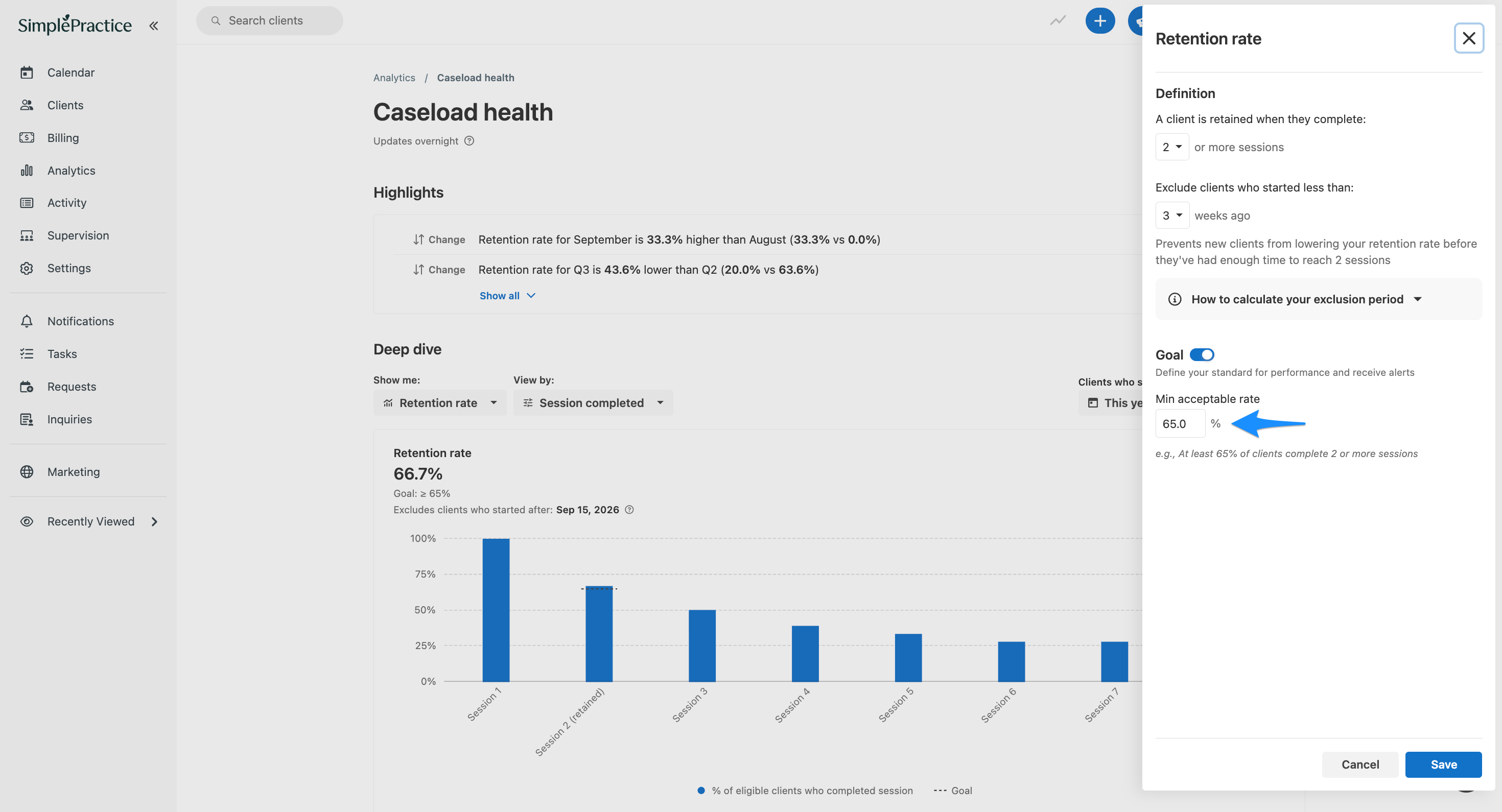Click the Goal ≥ 65% text
Viewport: 1502px width, 812px height.
[x=421, y=493]
